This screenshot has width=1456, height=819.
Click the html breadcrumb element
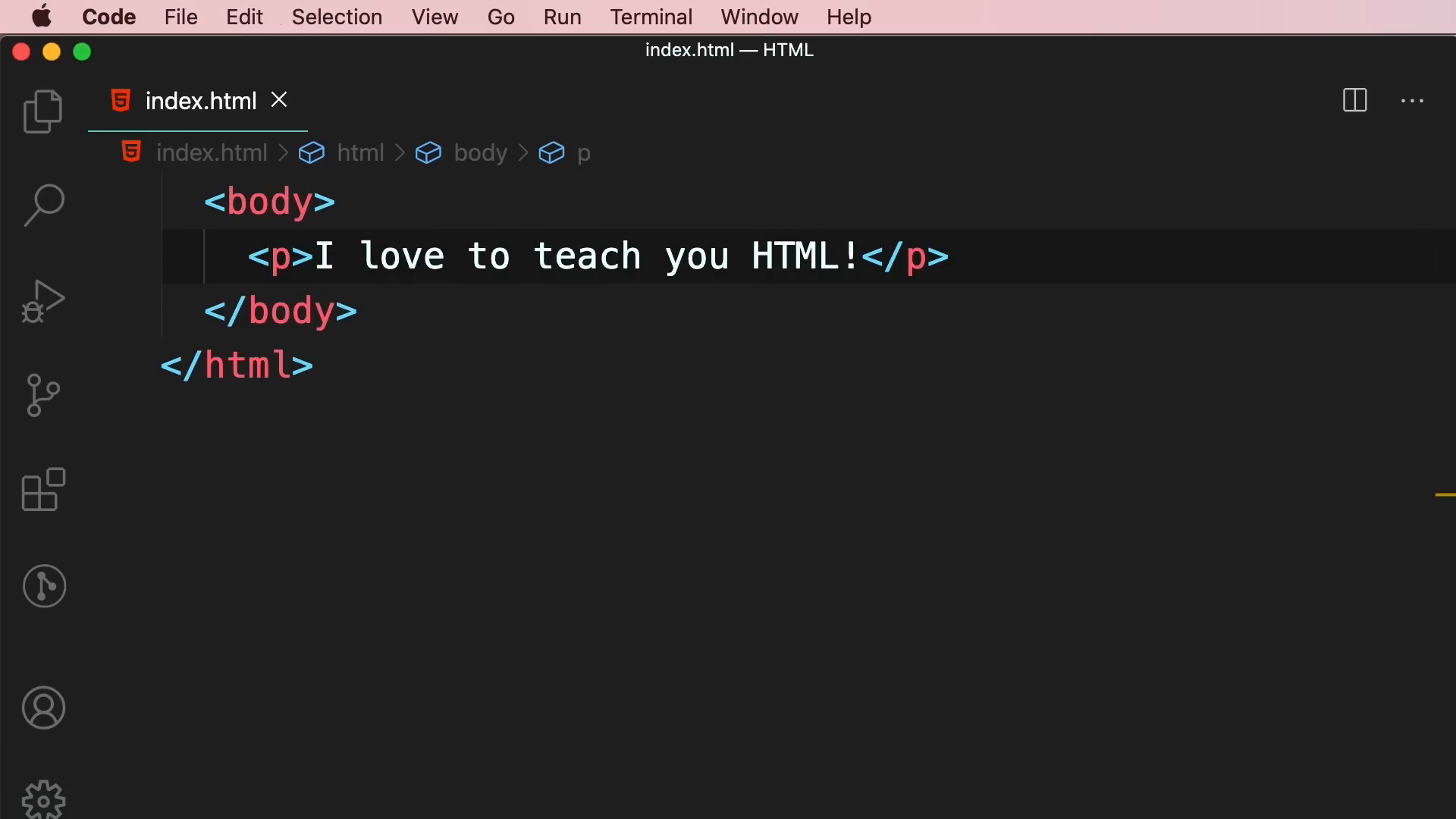click(x=360, y=152)
